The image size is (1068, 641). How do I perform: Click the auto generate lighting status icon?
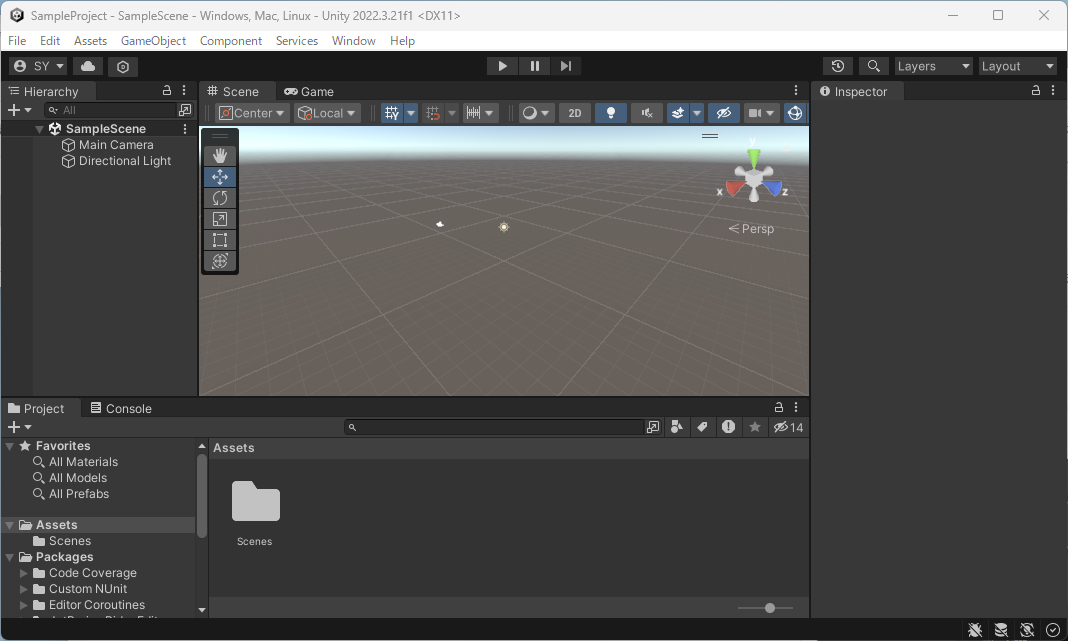[x=1027, y=629]
